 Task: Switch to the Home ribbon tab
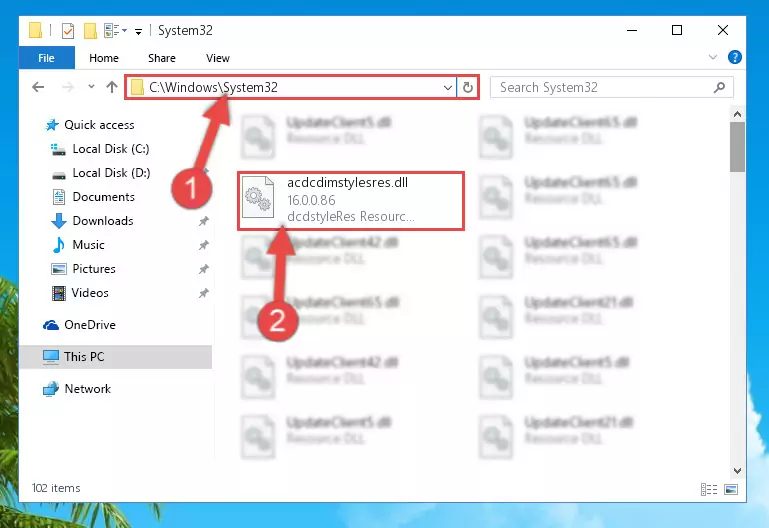tap(103, 58)
